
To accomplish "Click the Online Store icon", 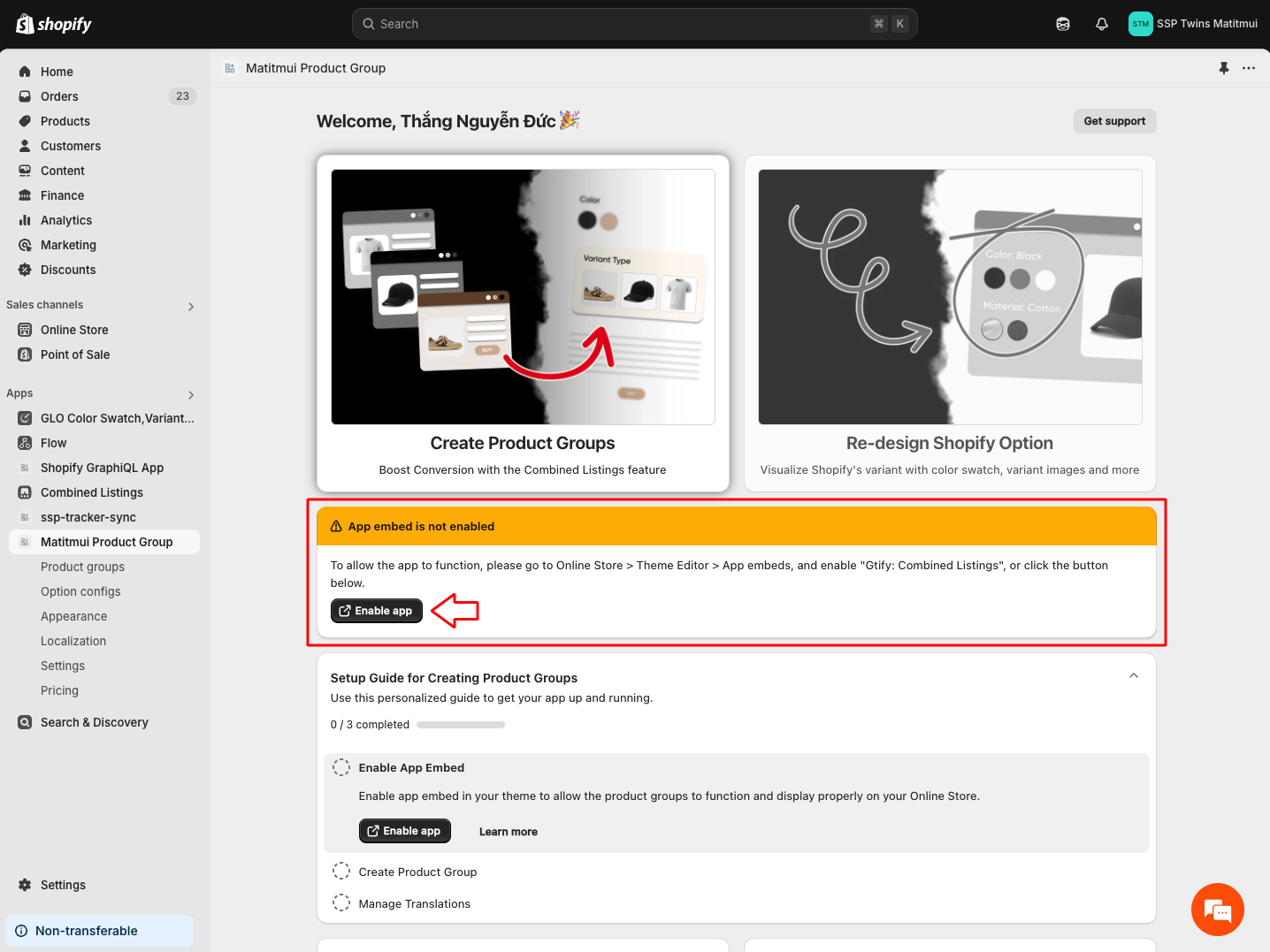I will pos(25,330).
